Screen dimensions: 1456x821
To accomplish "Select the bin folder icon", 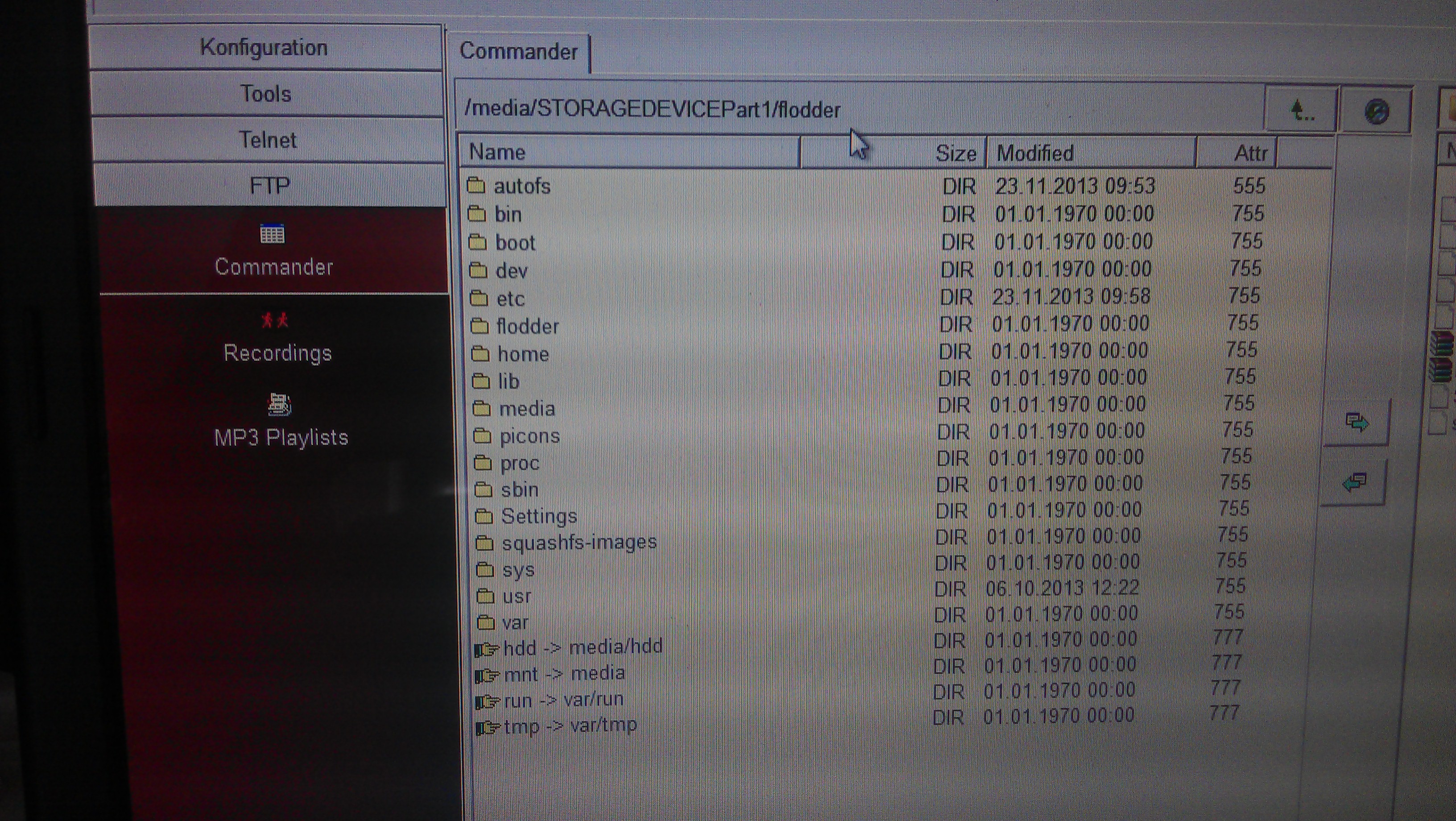I will pyautogui.click(x=477, y=213).
